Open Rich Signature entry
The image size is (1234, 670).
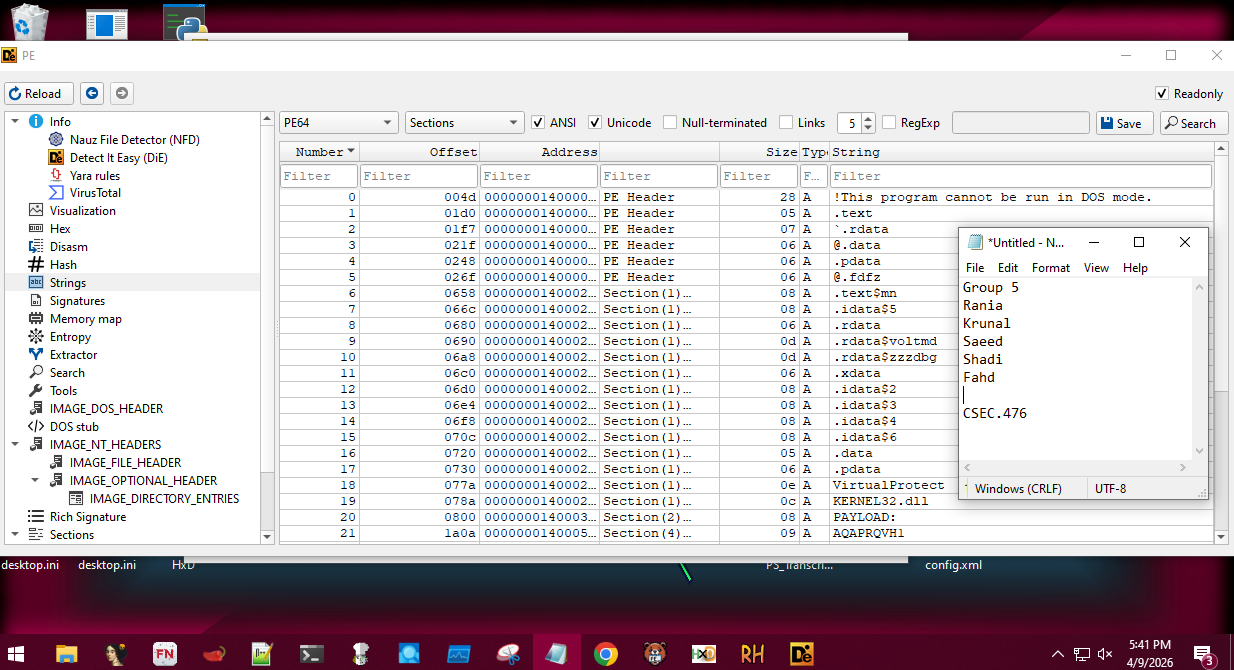pyautogui.click(x=88, y=517)
